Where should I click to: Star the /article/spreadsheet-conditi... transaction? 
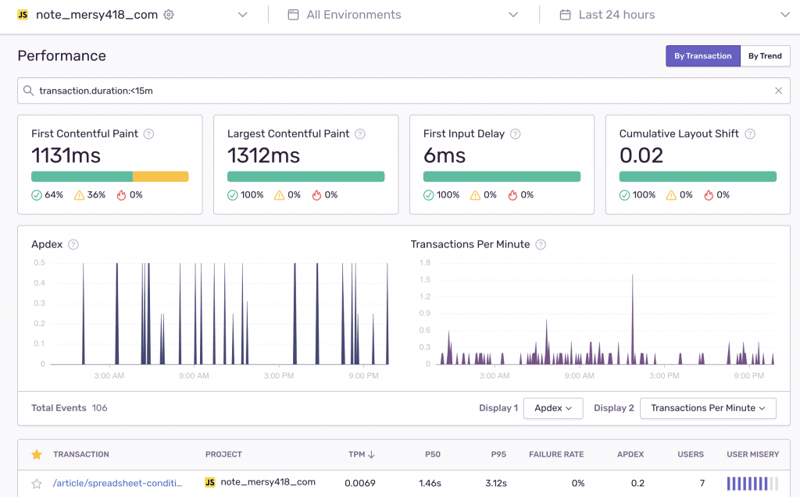37,483
